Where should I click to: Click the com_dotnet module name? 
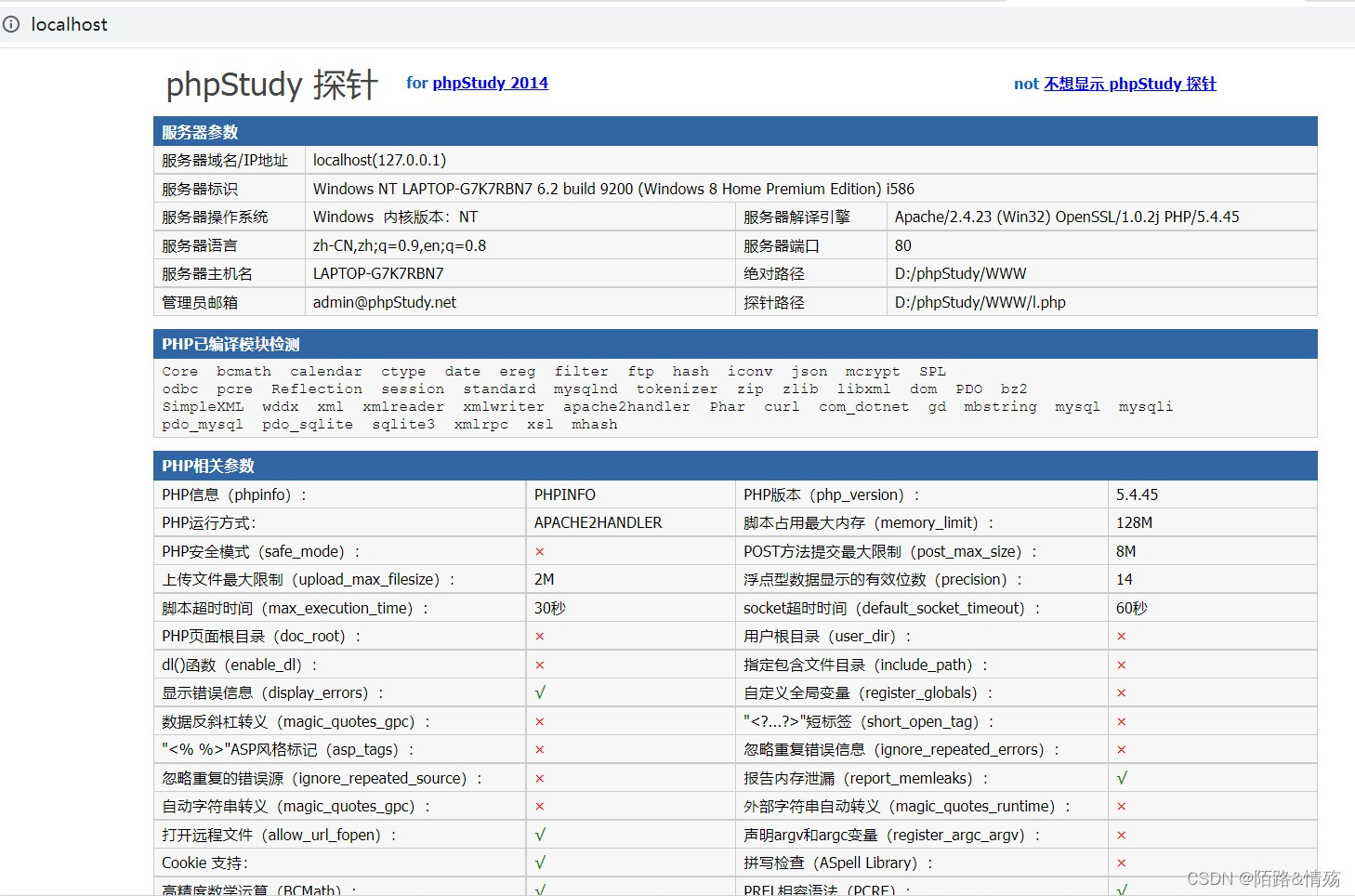pos(863,406)
